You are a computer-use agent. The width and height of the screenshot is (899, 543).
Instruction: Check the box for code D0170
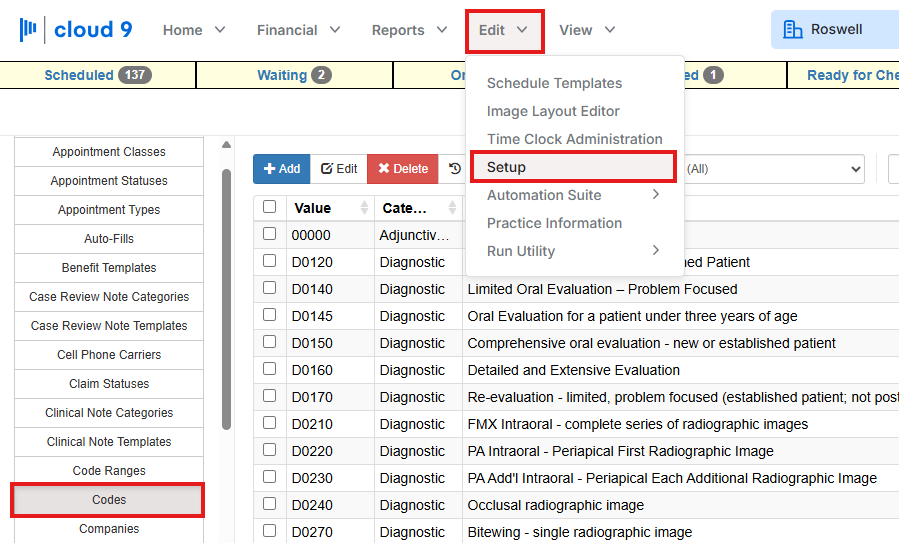269,395
